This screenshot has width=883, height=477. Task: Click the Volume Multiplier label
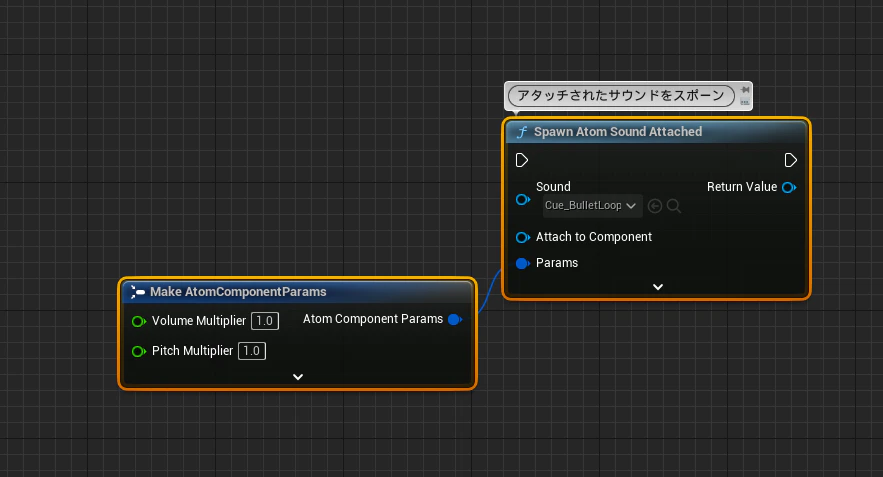[199, 321]
